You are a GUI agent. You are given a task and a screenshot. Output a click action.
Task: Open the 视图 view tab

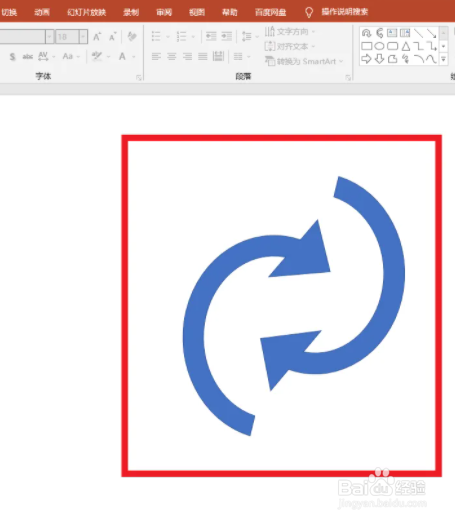(197, 13)
